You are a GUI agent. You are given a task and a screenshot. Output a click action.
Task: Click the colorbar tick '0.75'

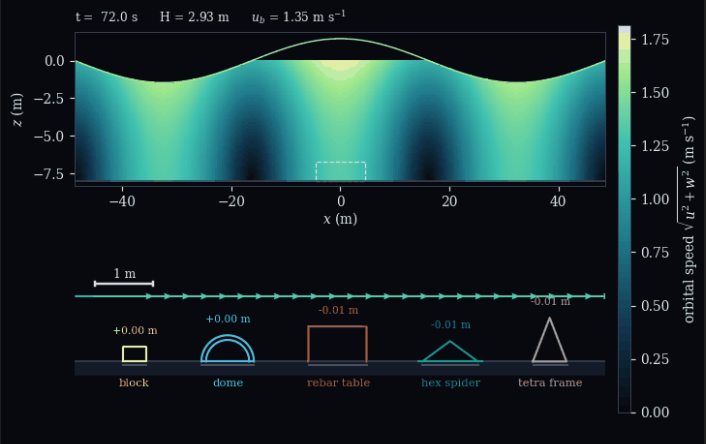(x=655, y=252)
